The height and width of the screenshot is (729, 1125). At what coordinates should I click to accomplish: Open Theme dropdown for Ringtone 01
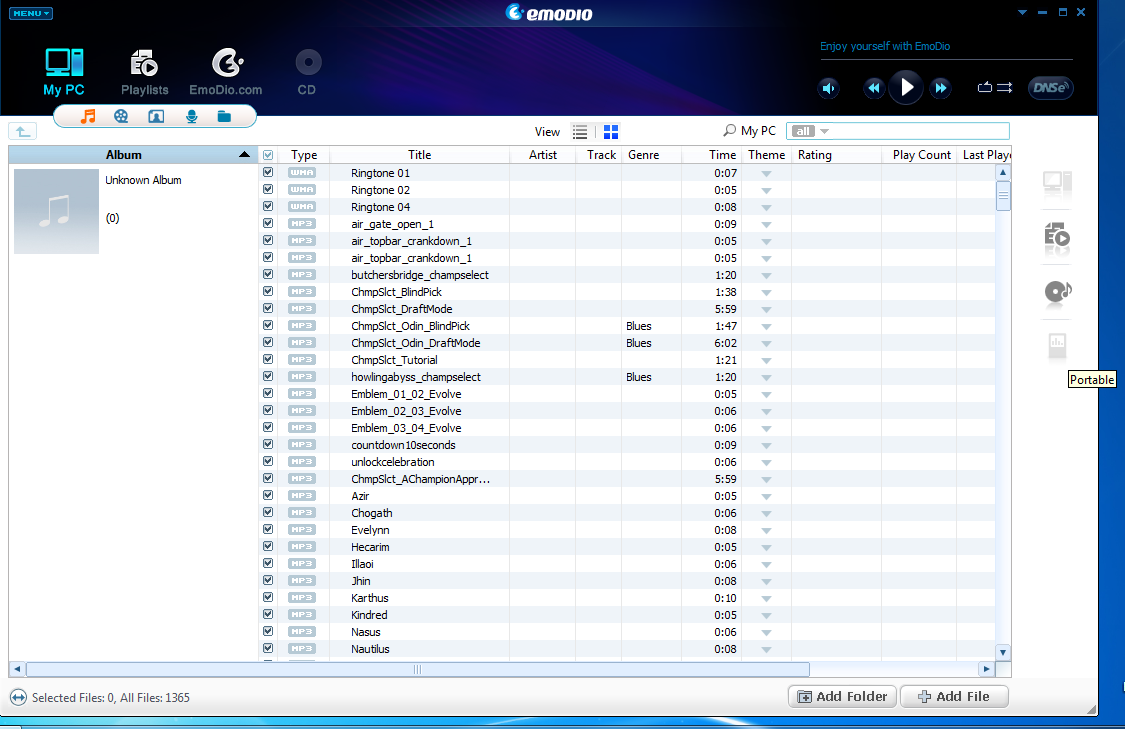coord(766,174)
